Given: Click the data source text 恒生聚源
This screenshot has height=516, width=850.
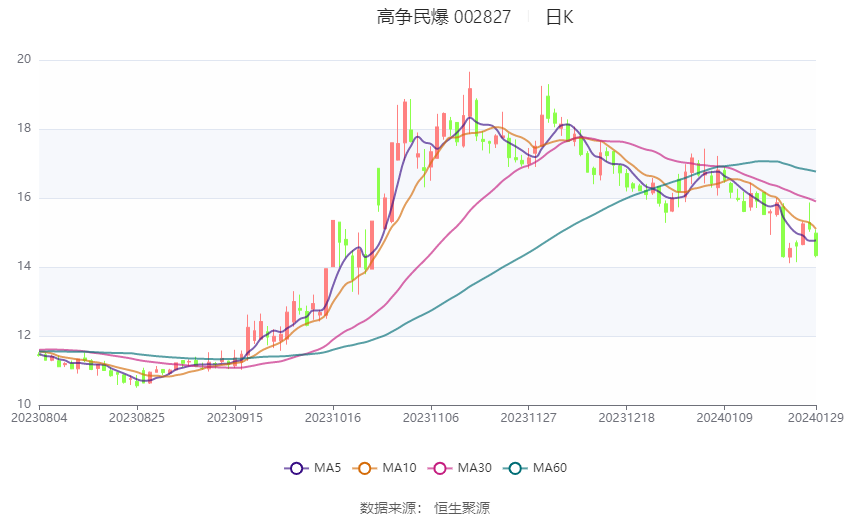Looking at the screenshot, I should 462,508.
